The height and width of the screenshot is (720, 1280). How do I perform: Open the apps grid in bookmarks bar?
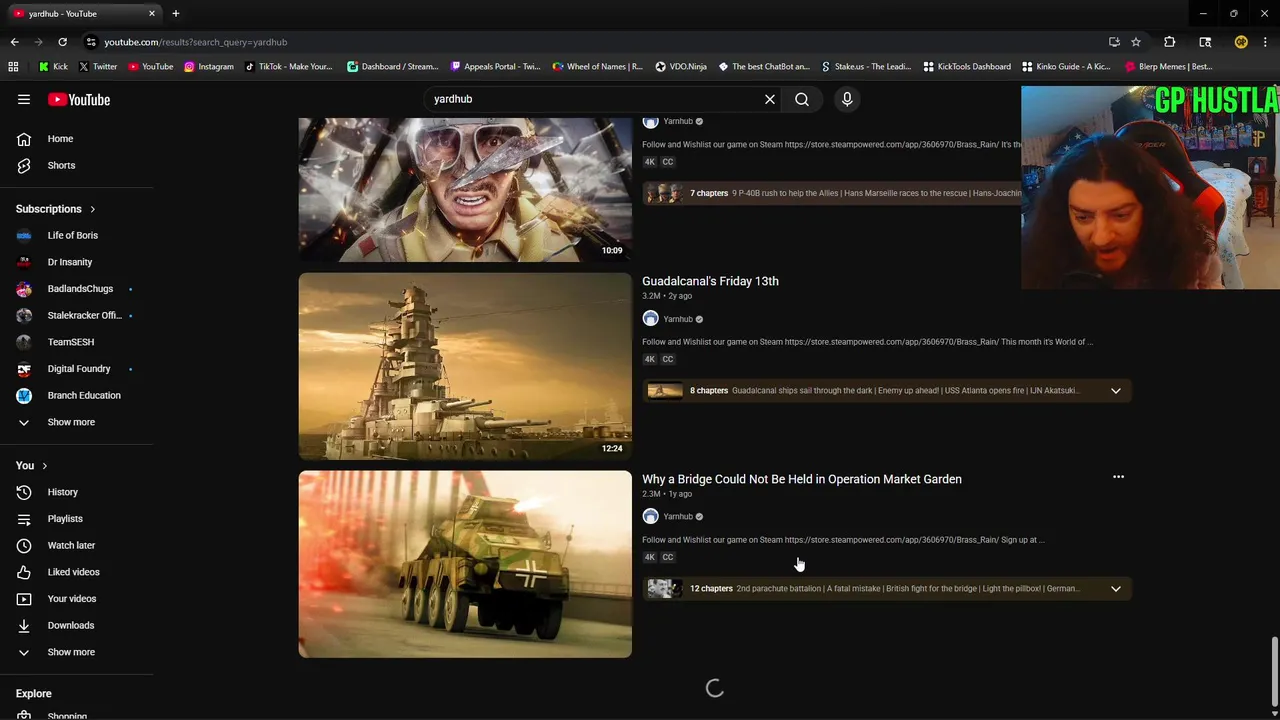(x=13, y=67)
